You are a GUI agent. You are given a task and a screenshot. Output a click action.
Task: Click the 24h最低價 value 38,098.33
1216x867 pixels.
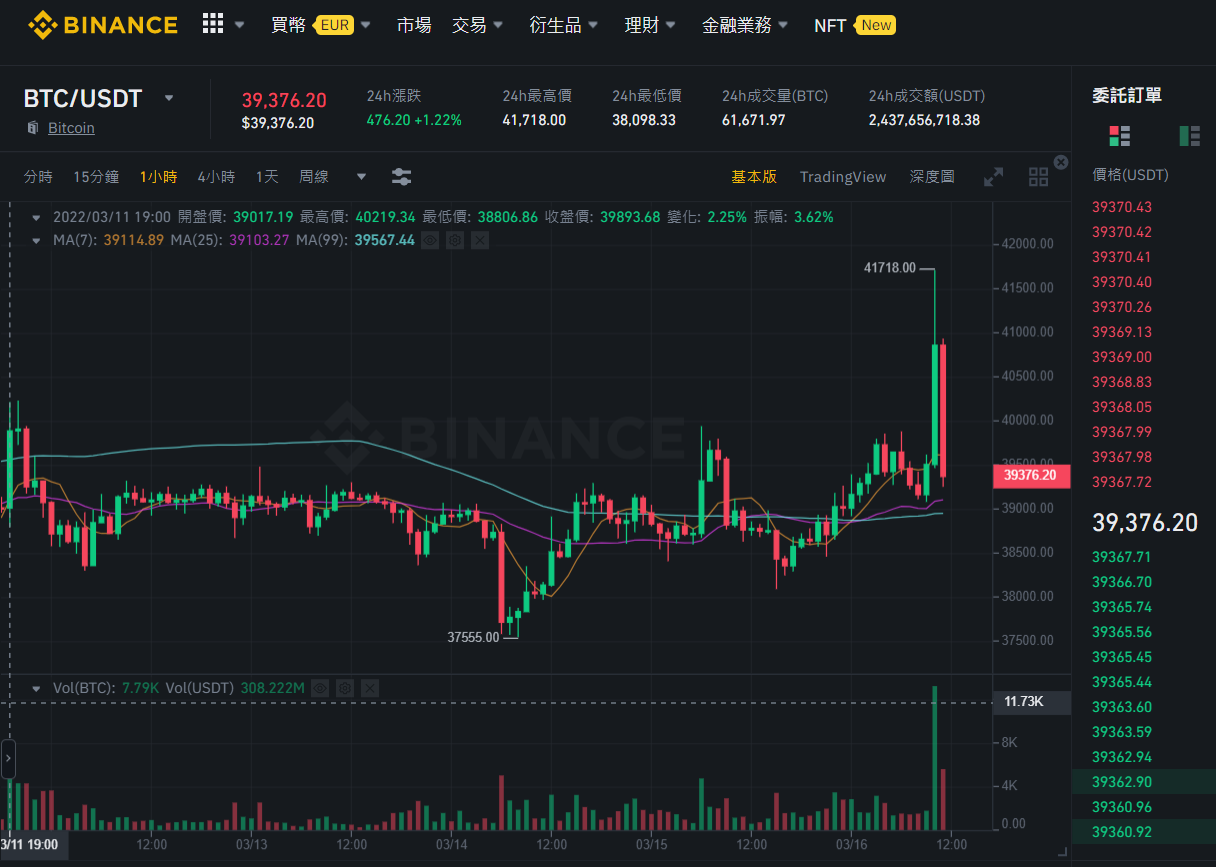[x=644, y=120]
